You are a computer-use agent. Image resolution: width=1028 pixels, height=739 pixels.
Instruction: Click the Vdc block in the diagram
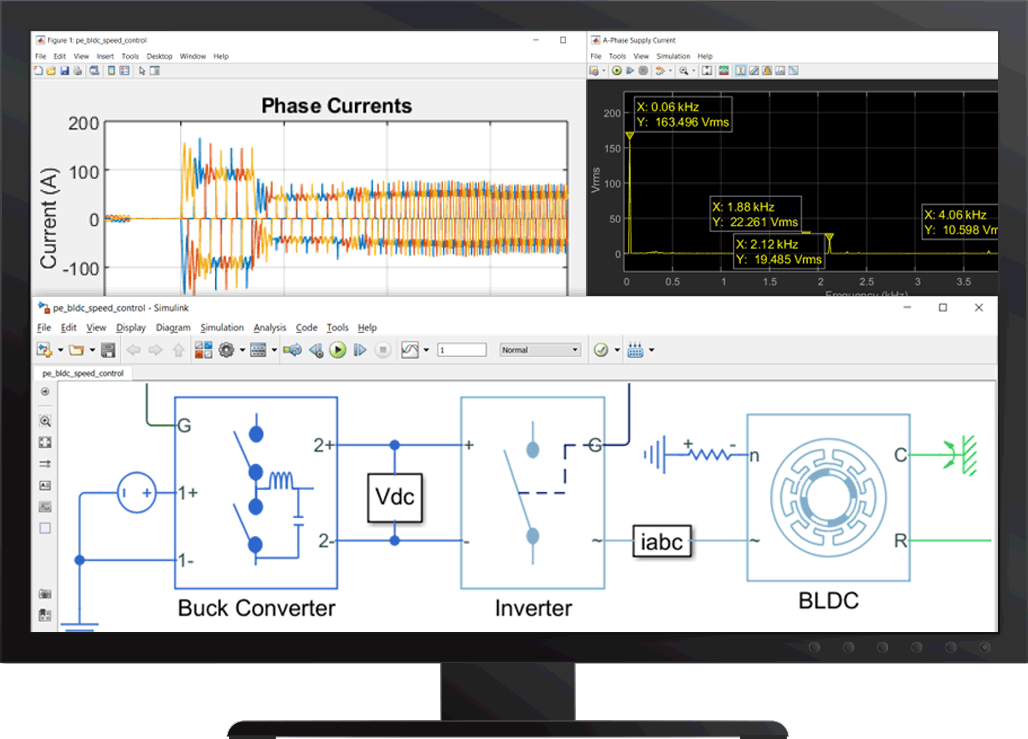click(x=394, y=497)
